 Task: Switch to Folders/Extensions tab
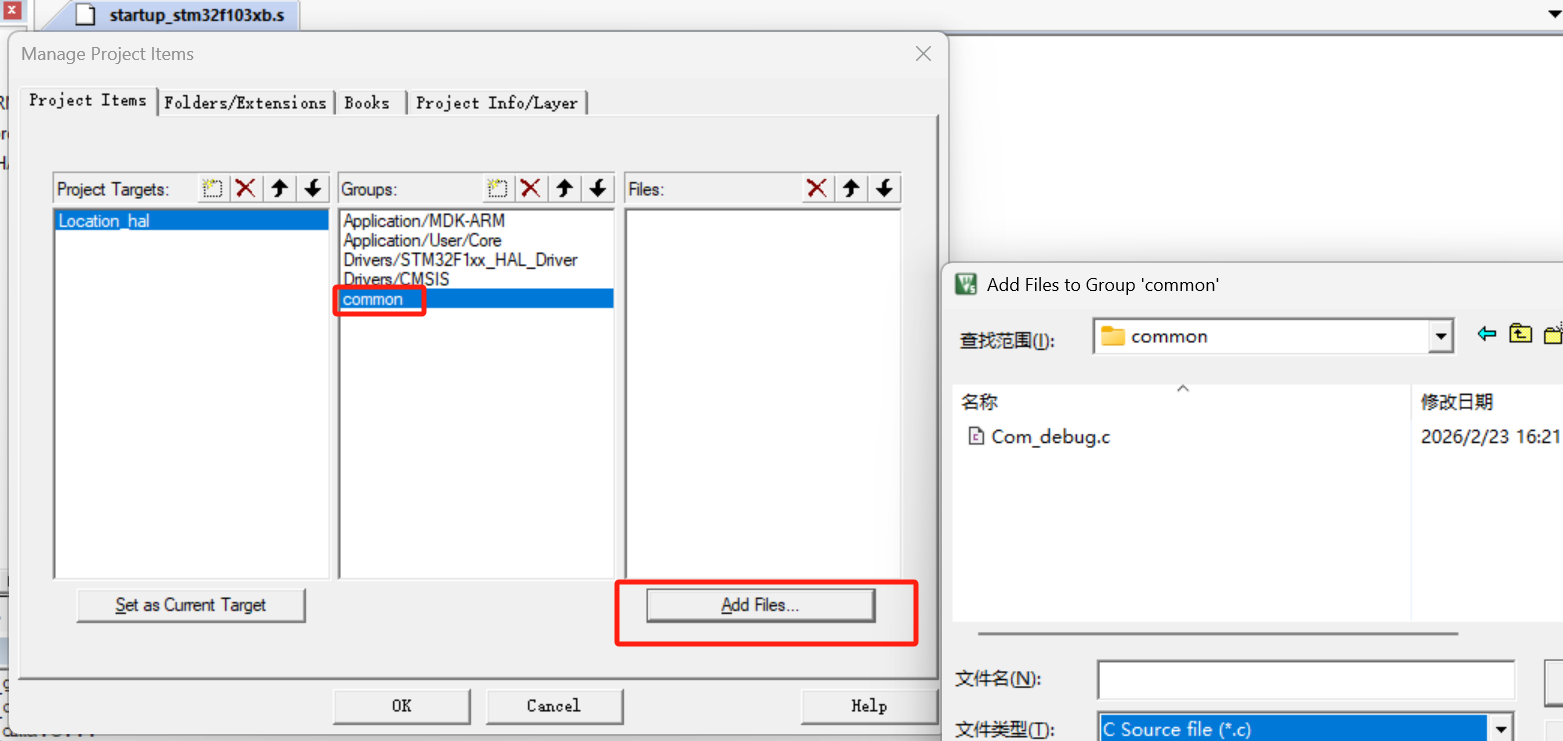[245, 102]
